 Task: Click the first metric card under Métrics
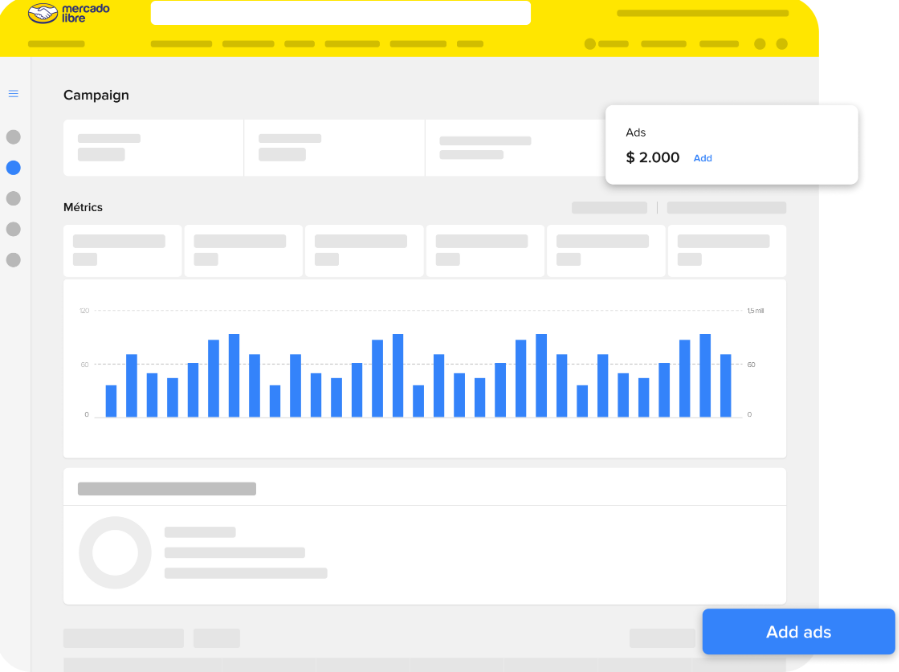122,250
